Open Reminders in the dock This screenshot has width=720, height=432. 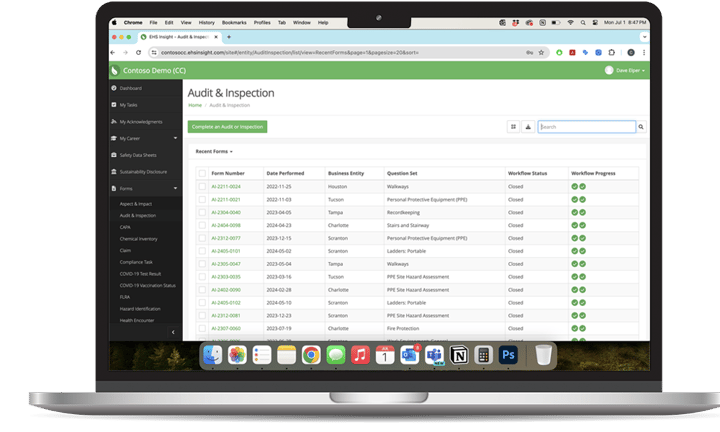coord(262,355)
